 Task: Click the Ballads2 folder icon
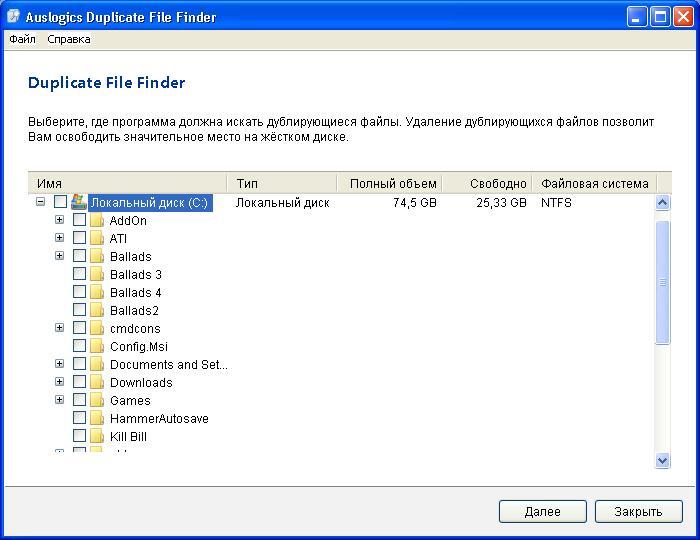(97, 311)
